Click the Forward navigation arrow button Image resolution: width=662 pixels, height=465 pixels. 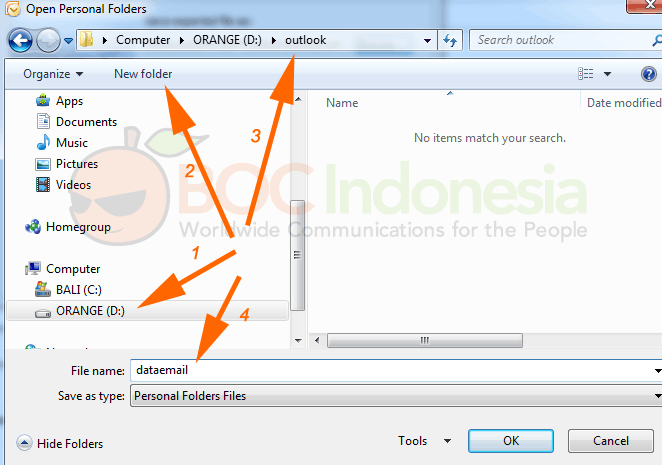48,41
